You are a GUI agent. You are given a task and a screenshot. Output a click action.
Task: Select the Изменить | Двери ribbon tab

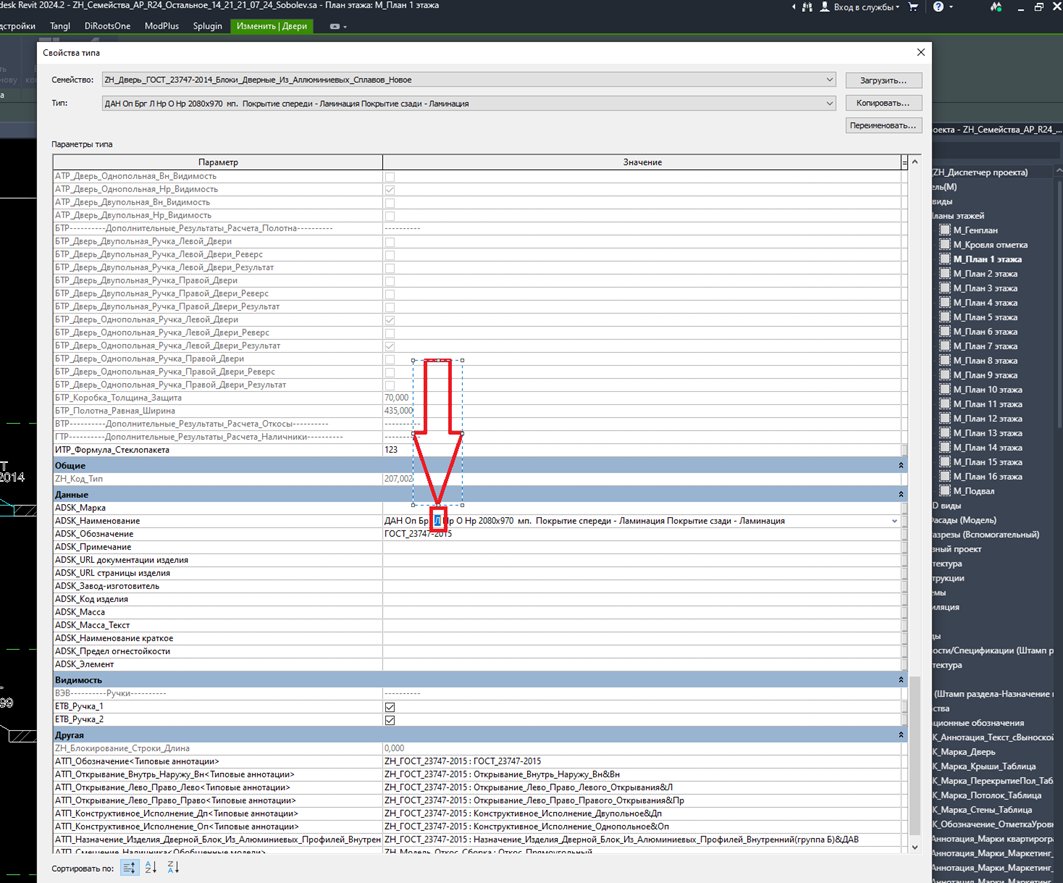click(x=272, y=26)
